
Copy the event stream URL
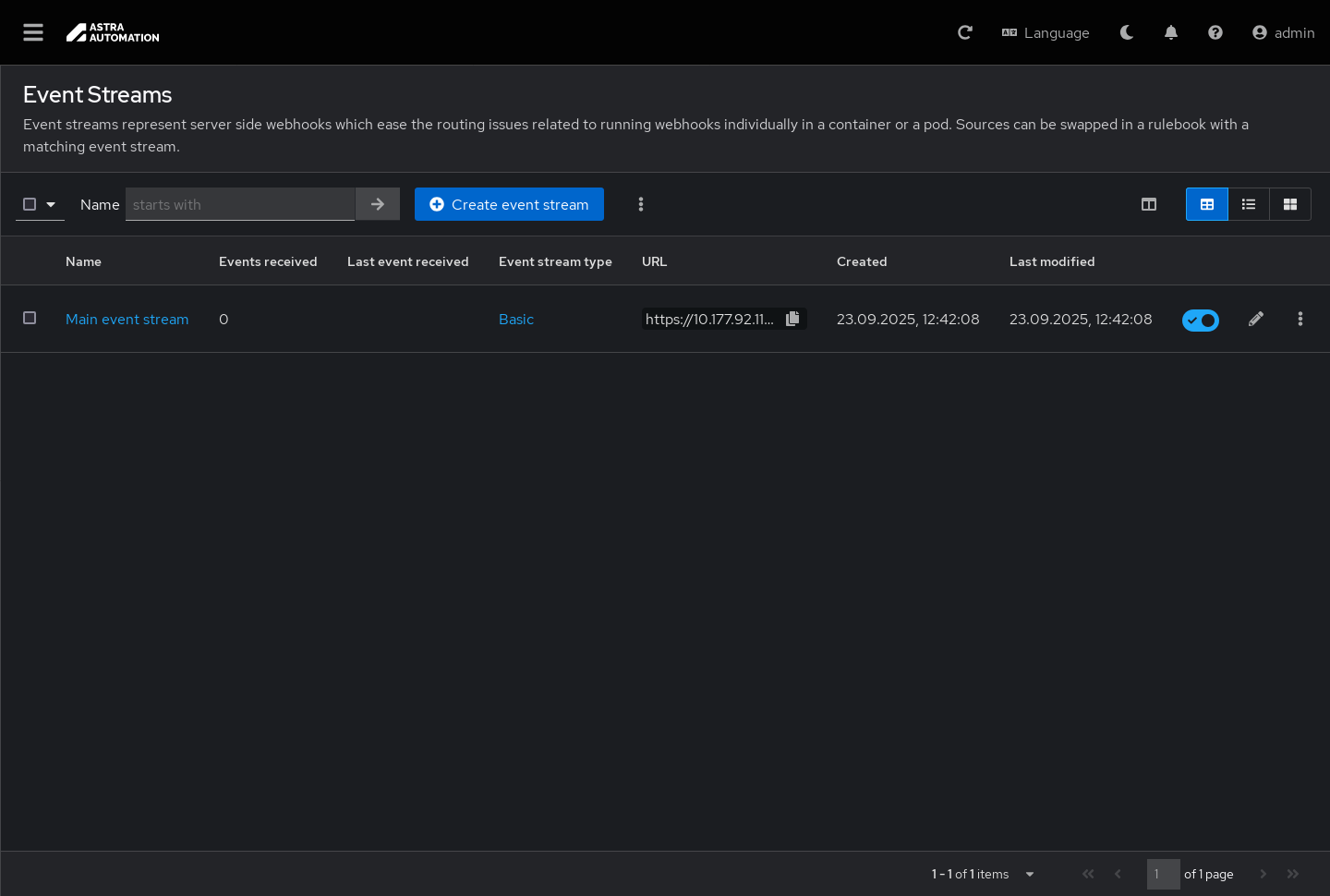(x=792, y=319)
